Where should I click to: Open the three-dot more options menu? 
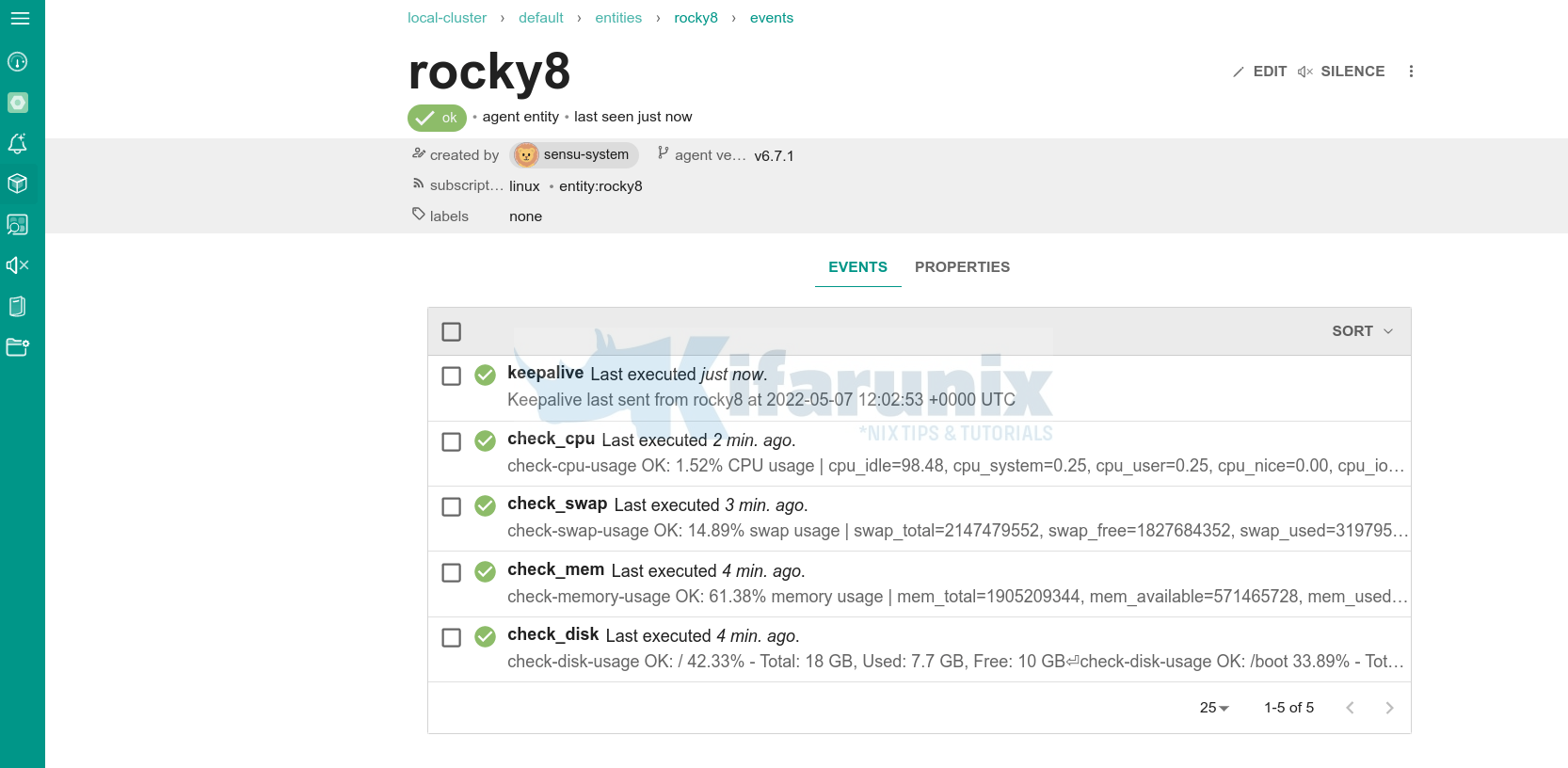click(1411, 72)
